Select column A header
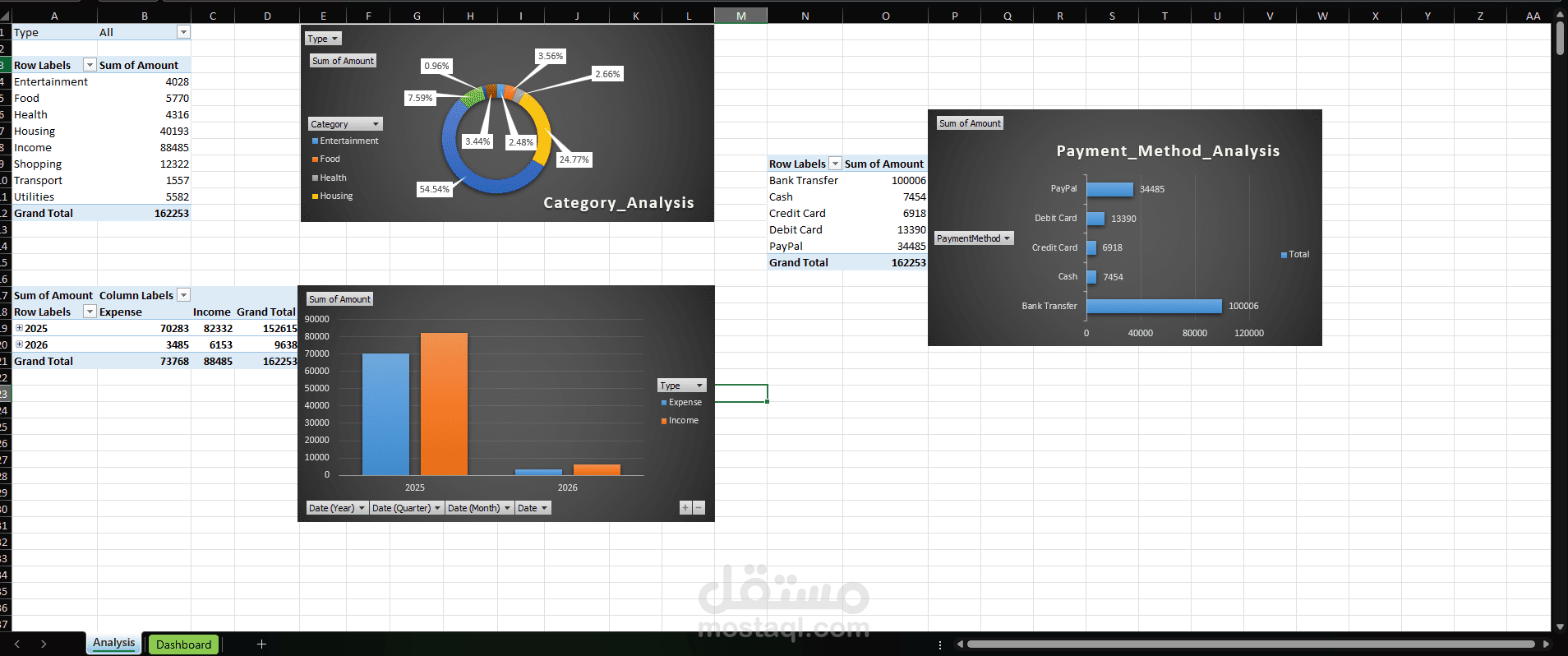This screenshot has width=1568, height=656. (54, 16)
